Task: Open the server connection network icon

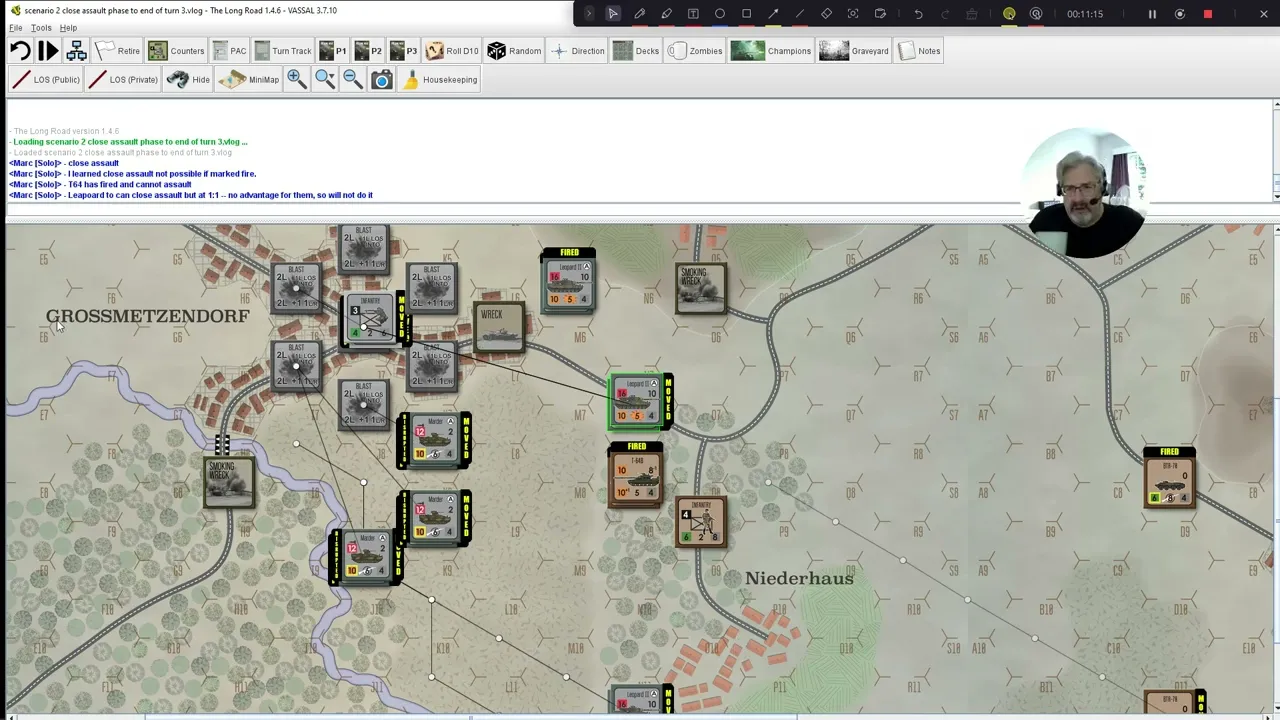Action: click(x=76, y=51)
